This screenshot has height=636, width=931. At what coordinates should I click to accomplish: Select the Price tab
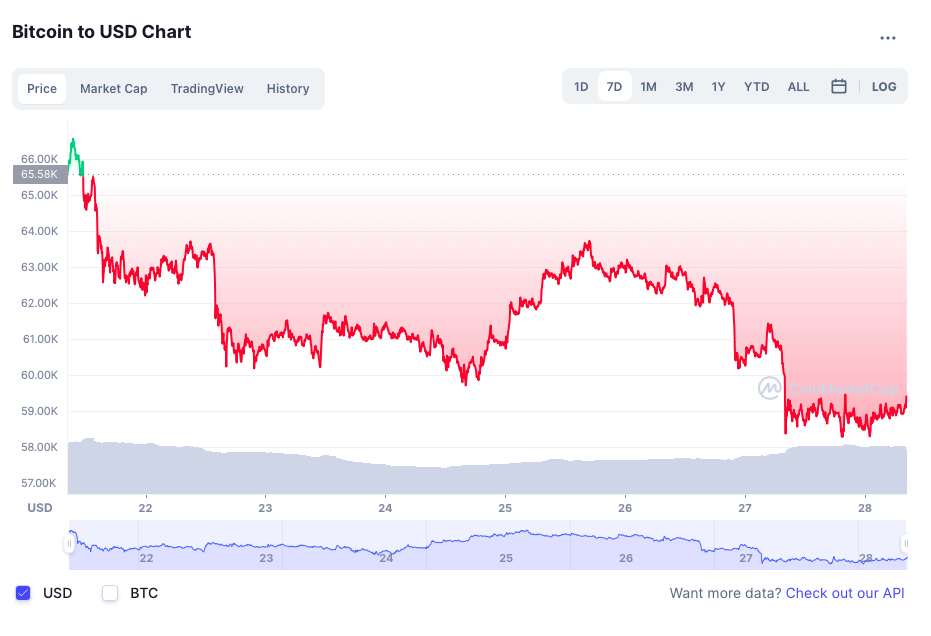(x=42, y=88)
